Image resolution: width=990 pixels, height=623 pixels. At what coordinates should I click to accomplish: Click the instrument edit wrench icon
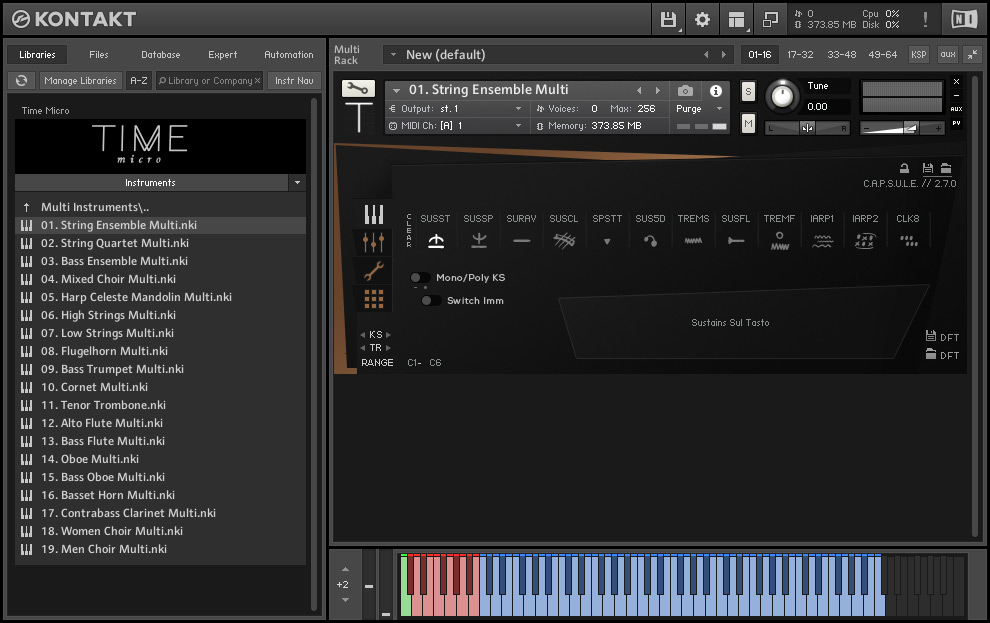[x=358, y=89]
